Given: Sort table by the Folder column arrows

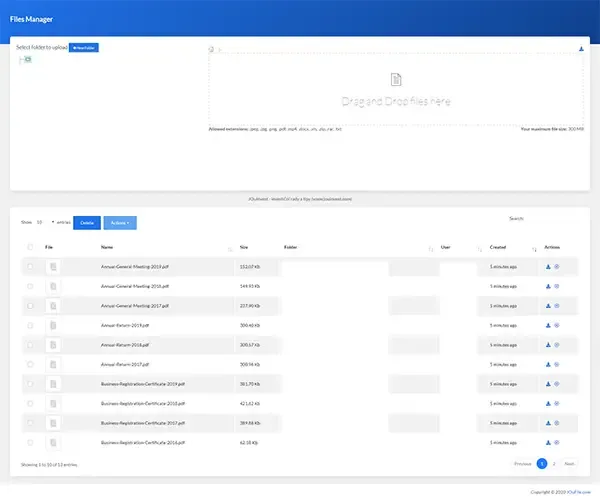Looking at the screenshot, I should 430,249.
